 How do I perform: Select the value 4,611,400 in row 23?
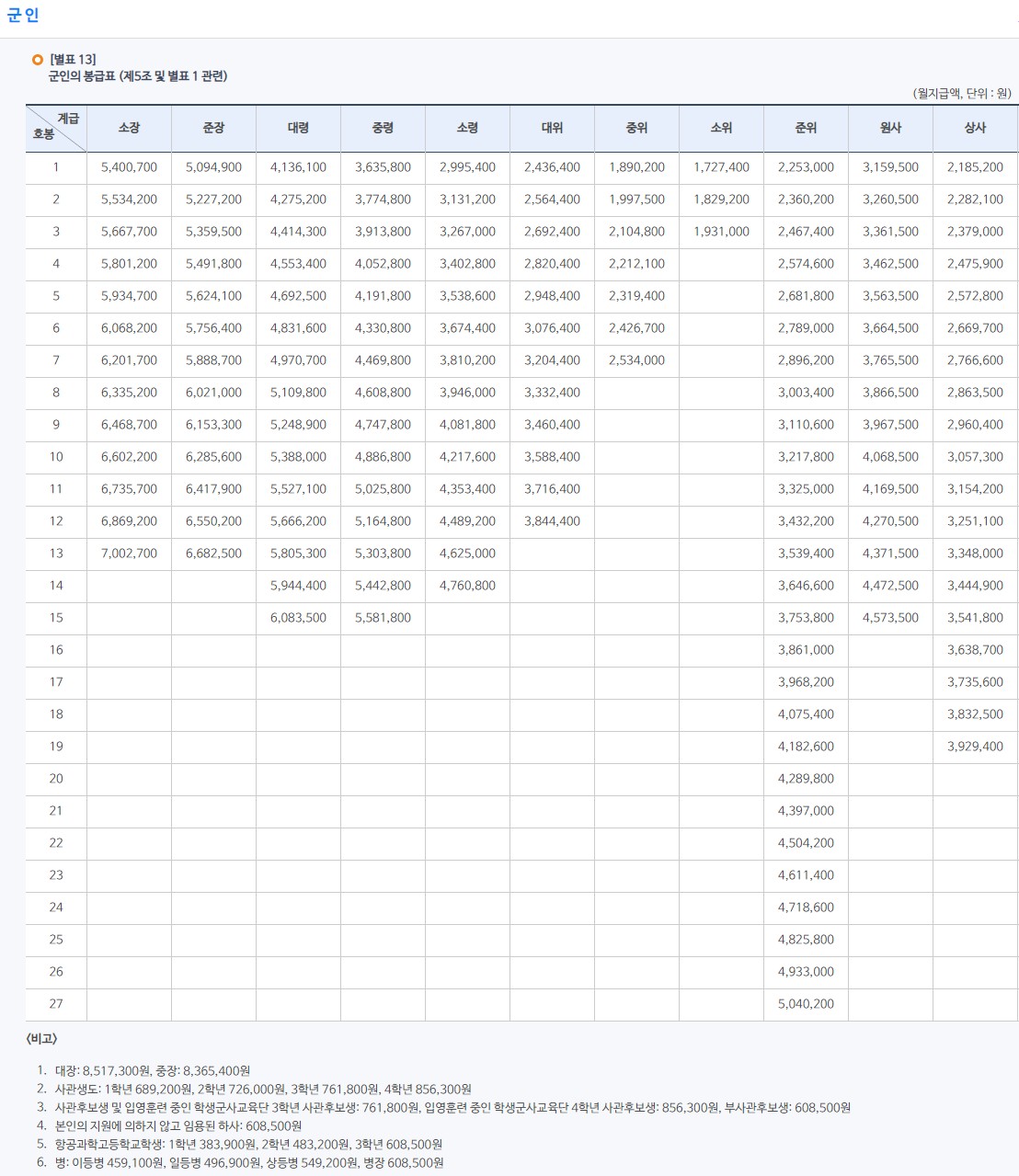tap(806, 875)
